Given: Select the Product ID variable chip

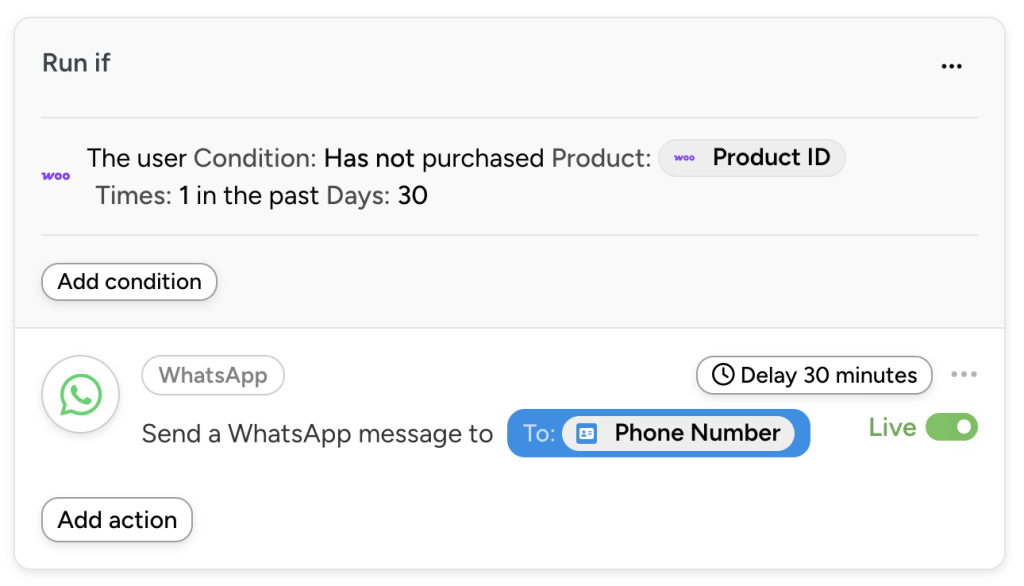Looking at the screenshot, I should coord(752,157).
